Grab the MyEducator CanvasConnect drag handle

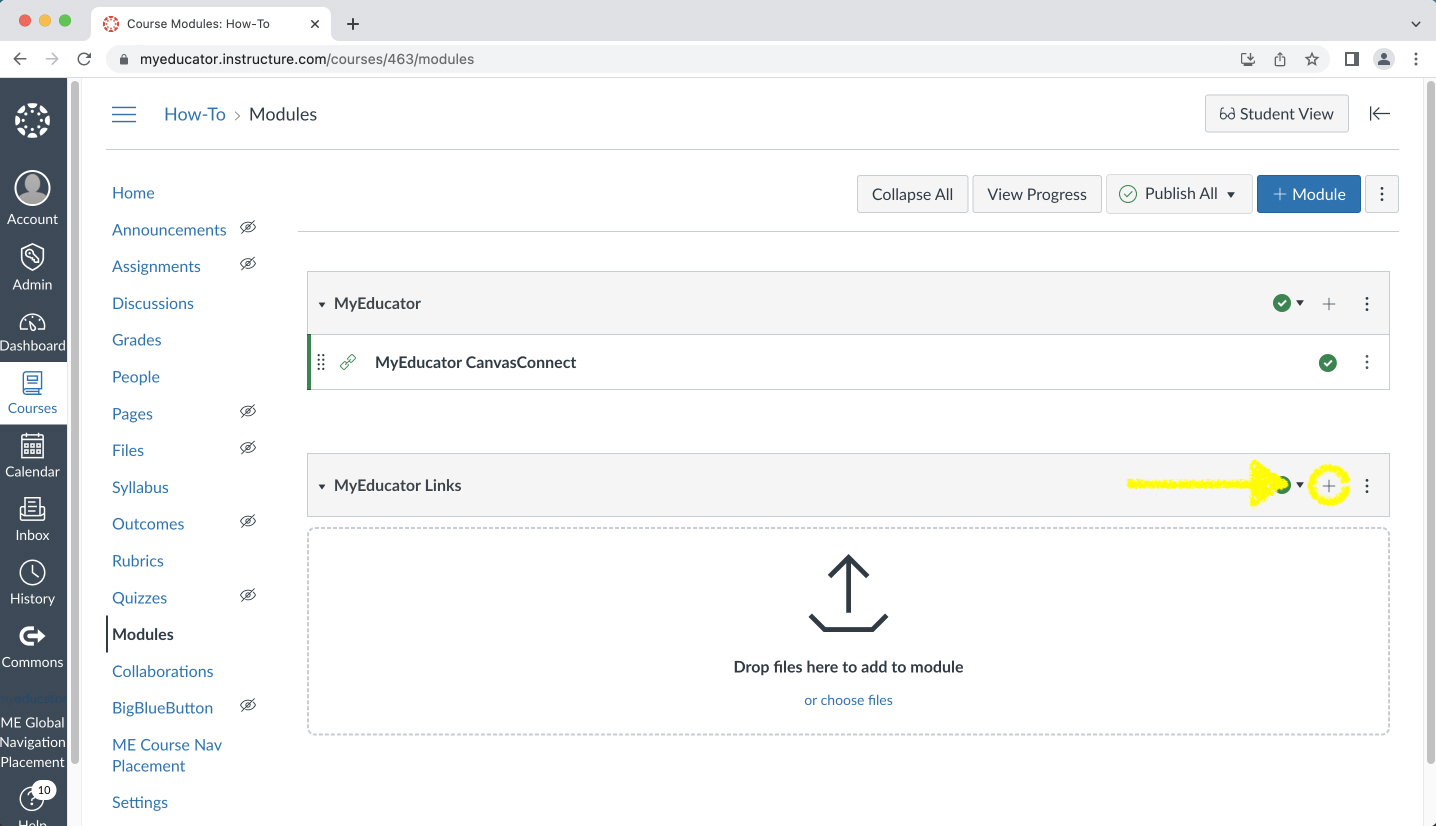321,362
